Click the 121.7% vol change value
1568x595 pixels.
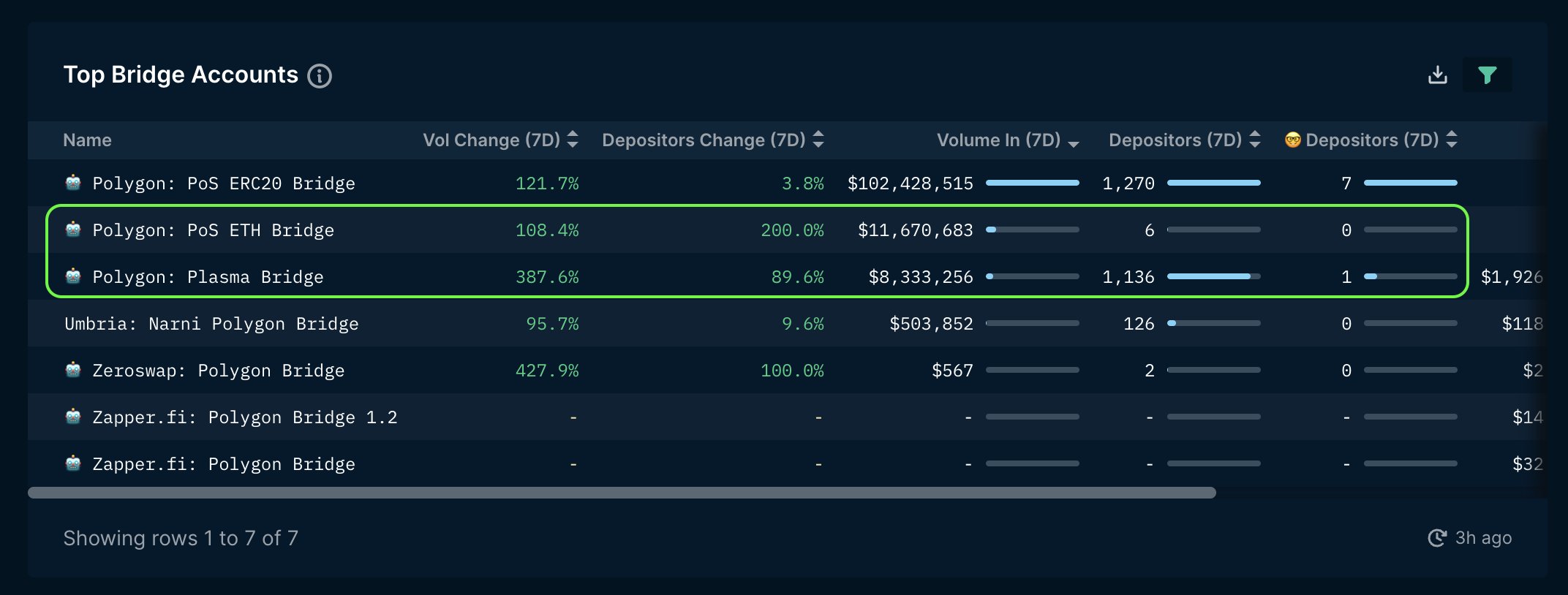547,183
